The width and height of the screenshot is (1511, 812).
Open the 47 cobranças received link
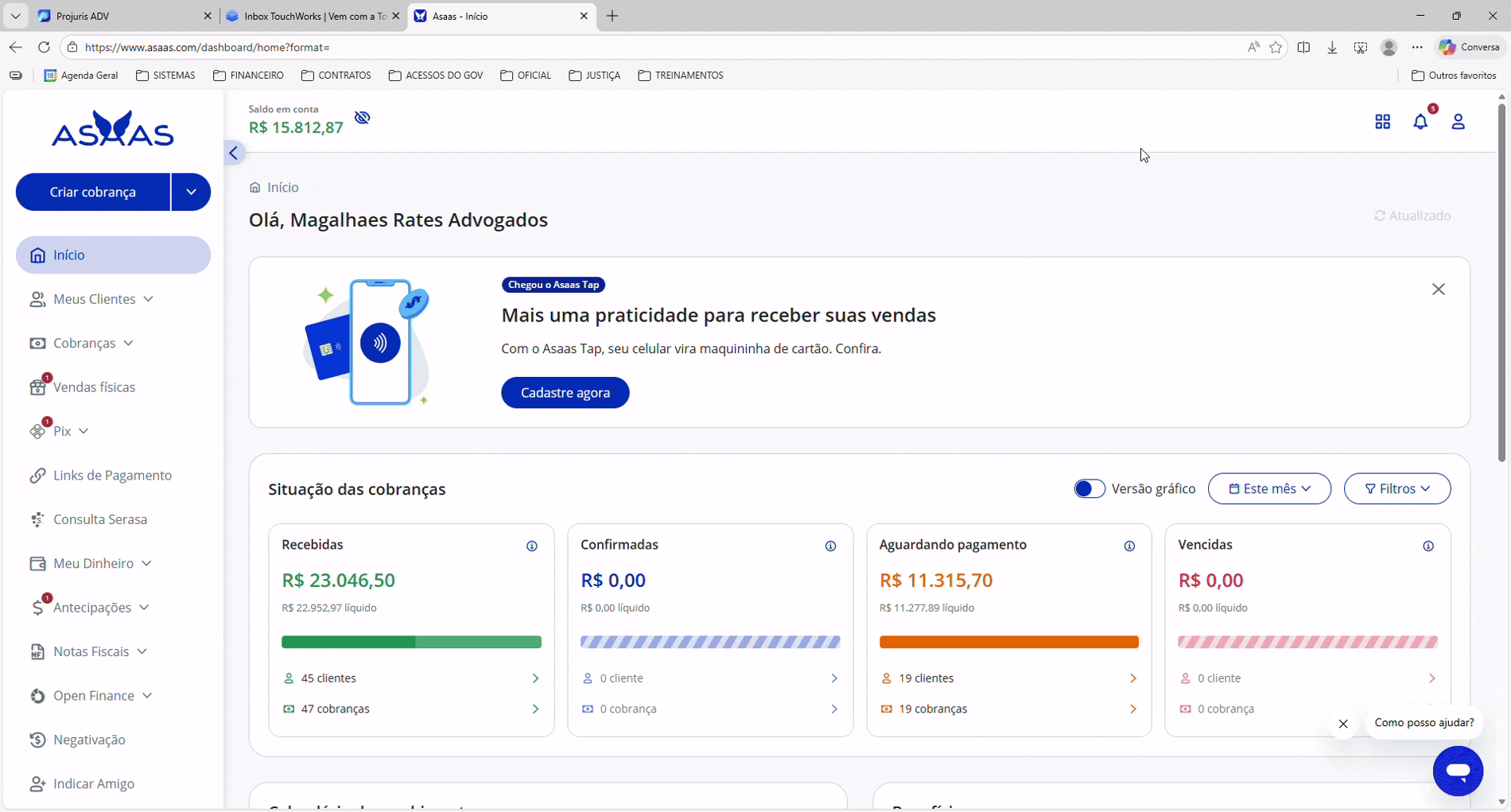pos(335,709)
